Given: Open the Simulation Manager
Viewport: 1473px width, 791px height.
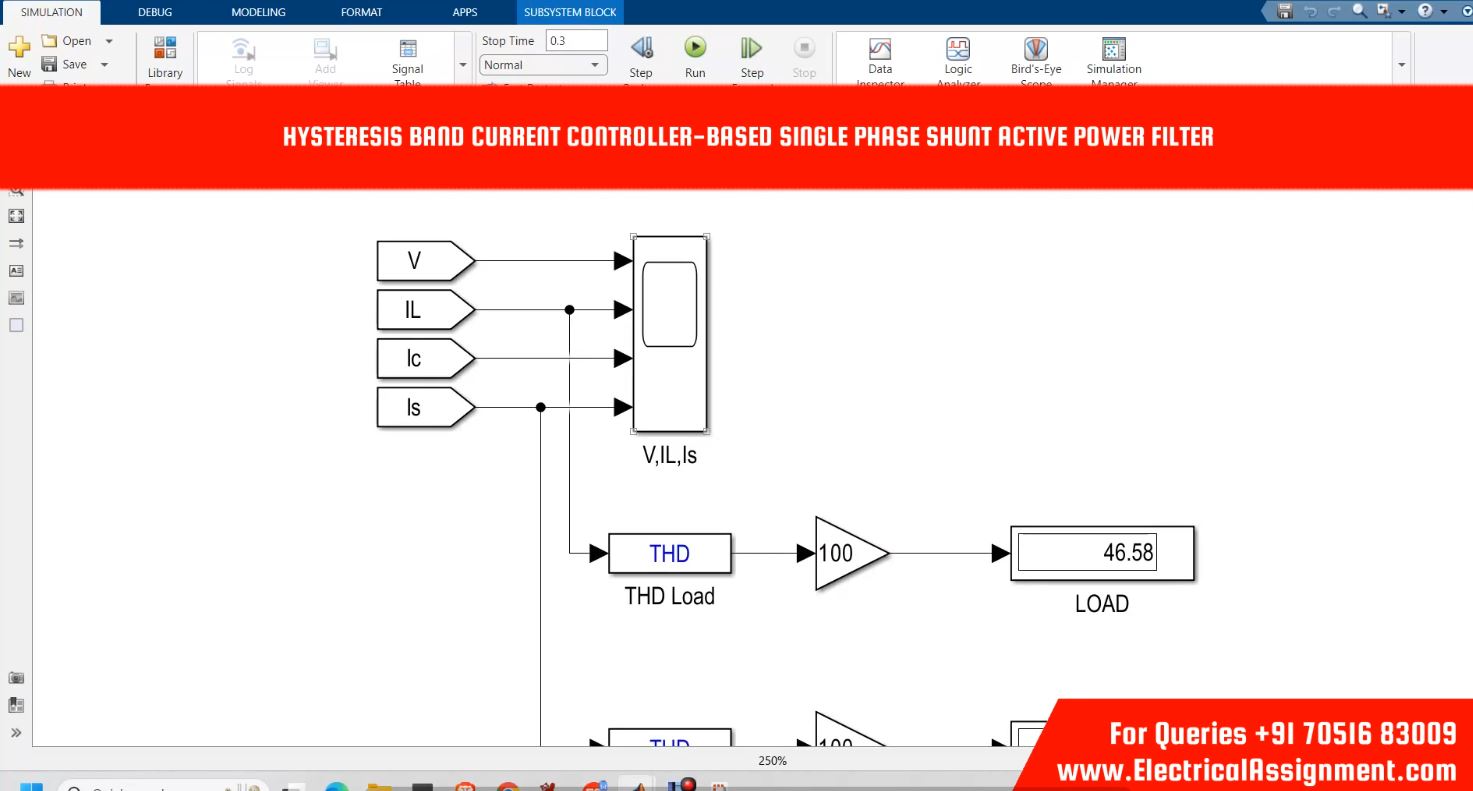Looking at the screenshot, I should [x=1114, y=51].
